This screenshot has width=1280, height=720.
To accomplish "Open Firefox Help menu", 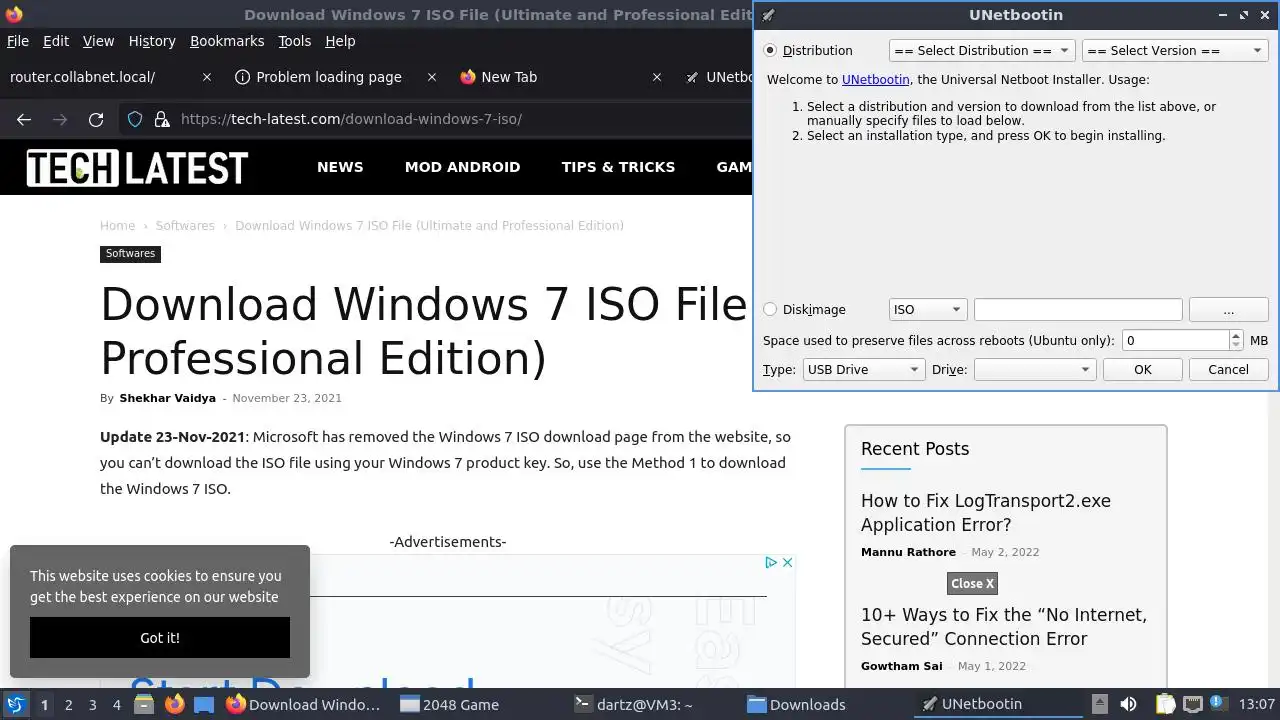I will point(340,41).
